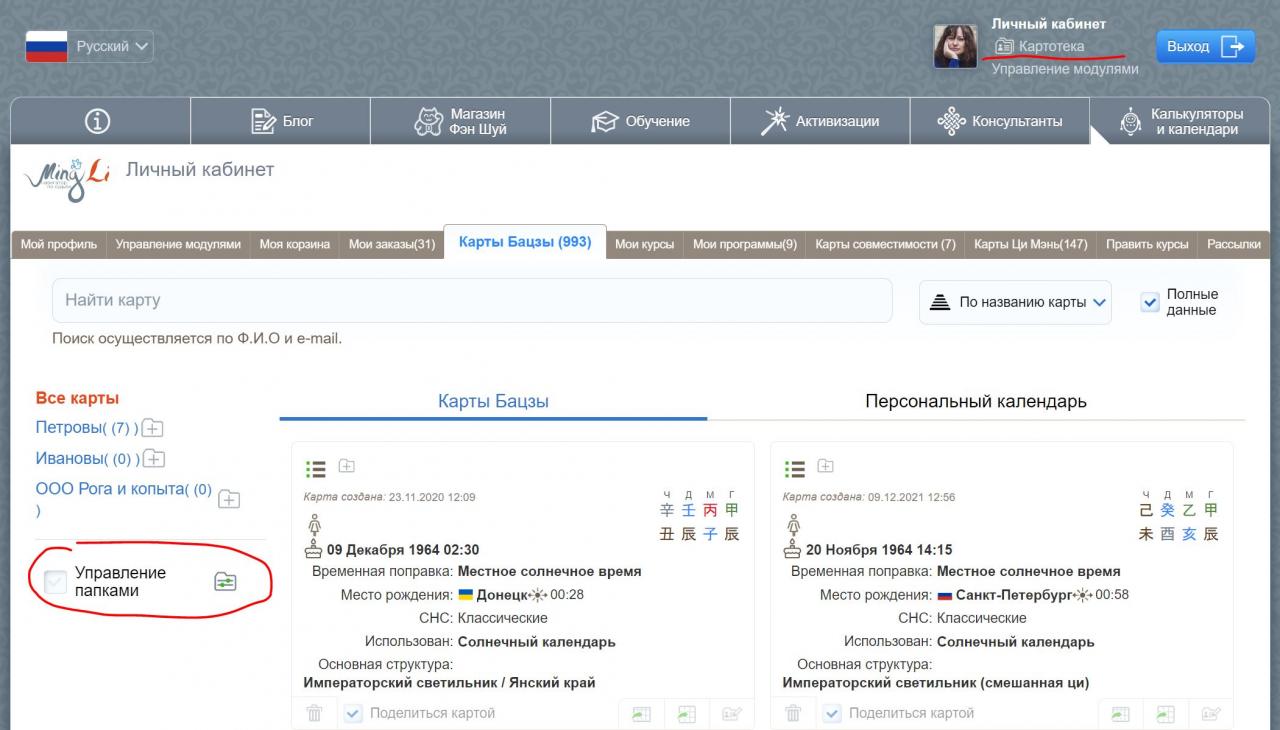
Task: Click the user avatar photo
Action: tap(955, 47)
